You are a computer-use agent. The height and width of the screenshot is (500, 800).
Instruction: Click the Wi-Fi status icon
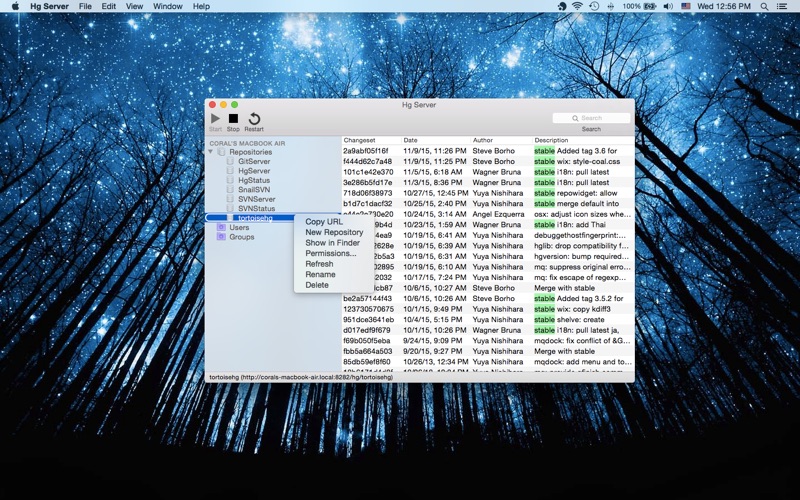tap(577, 6)
